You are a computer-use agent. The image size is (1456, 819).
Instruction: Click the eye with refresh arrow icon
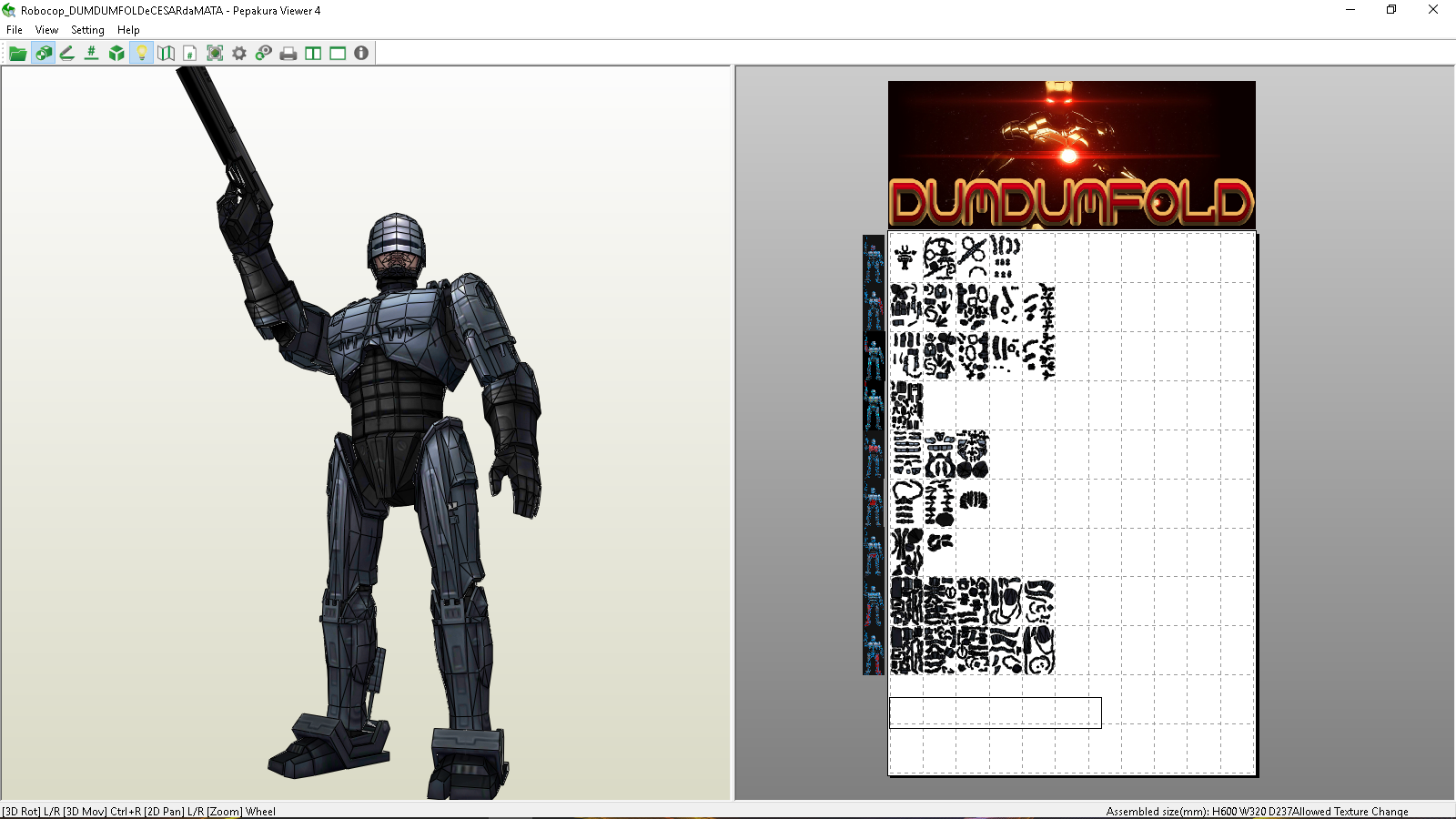[264, 54]
